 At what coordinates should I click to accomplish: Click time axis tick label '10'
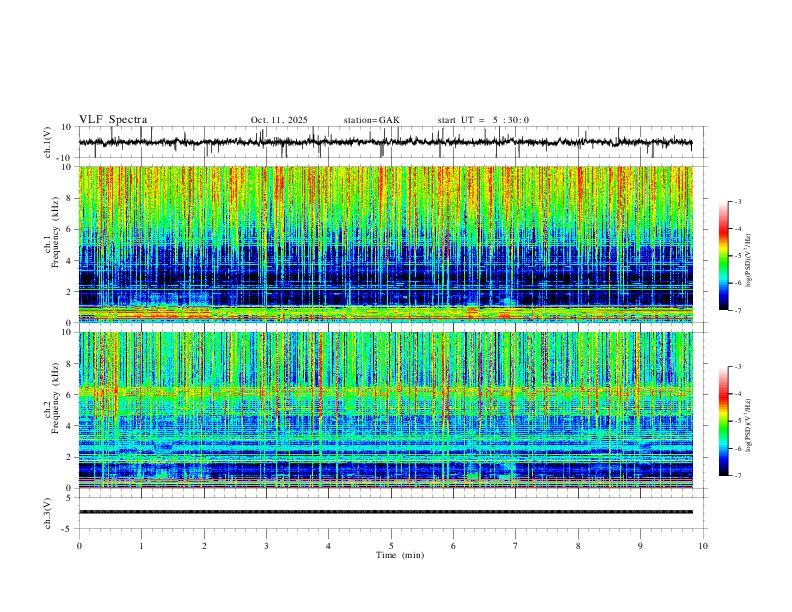[703, 546]
